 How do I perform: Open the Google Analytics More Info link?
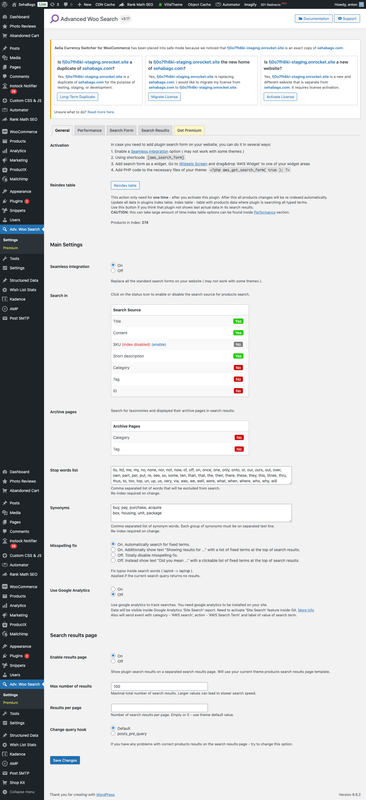click(306, 610)
